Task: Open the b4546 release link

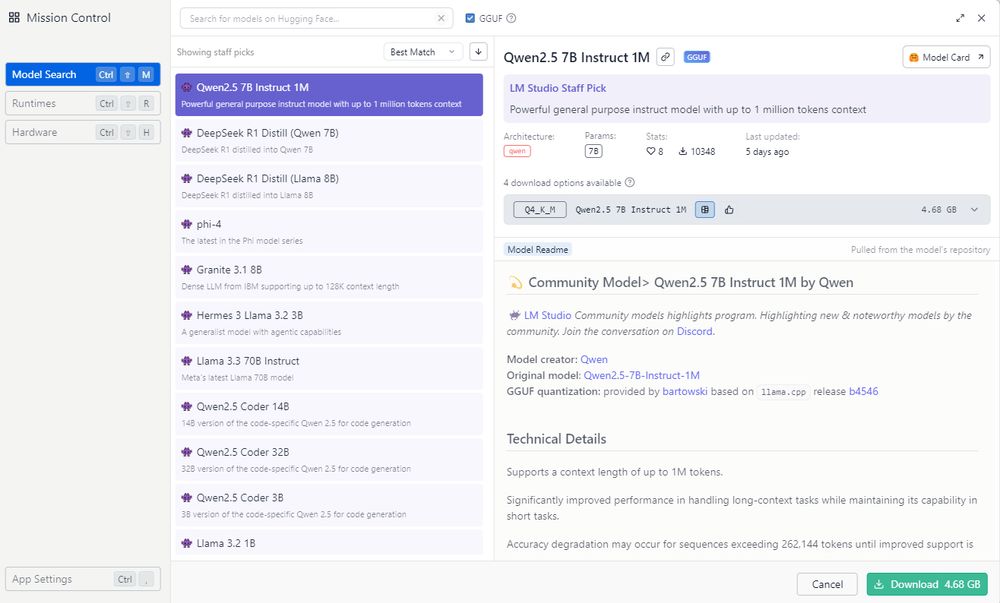Action: (864, 391)
